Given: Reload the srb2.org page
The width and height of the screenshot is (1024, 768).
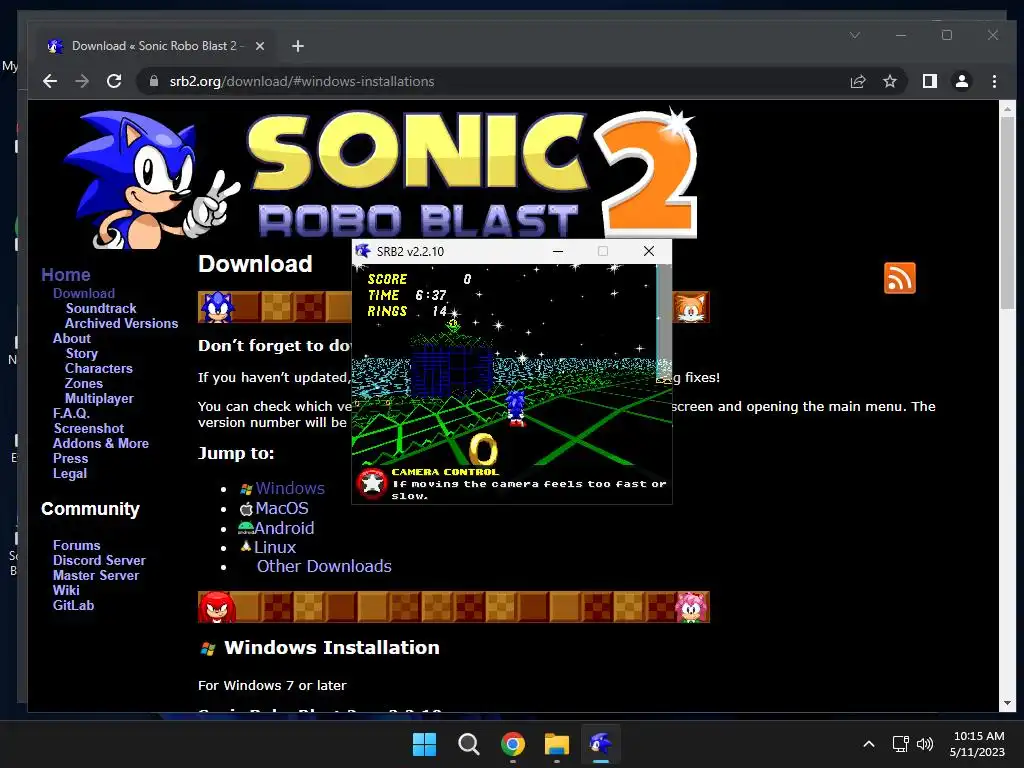Looking at the screenshot, I should 114,81.
